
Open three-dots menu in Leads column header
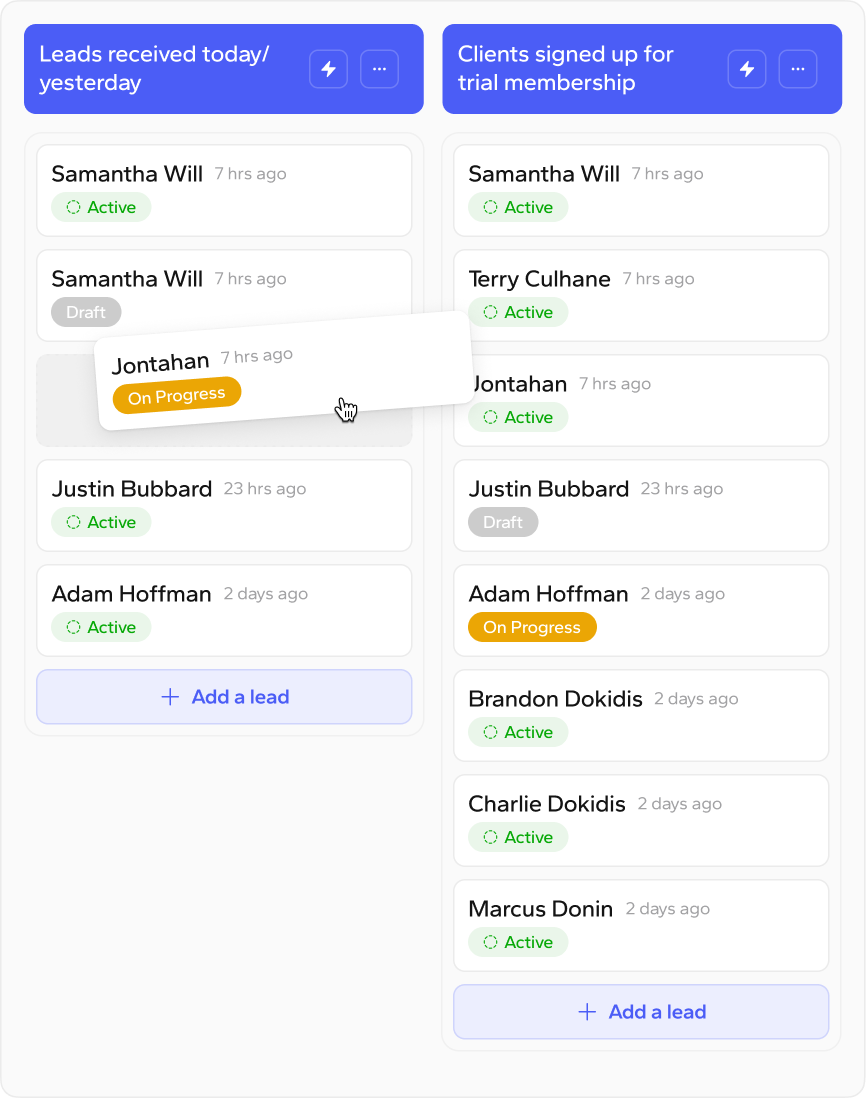[x=379, y=69]
